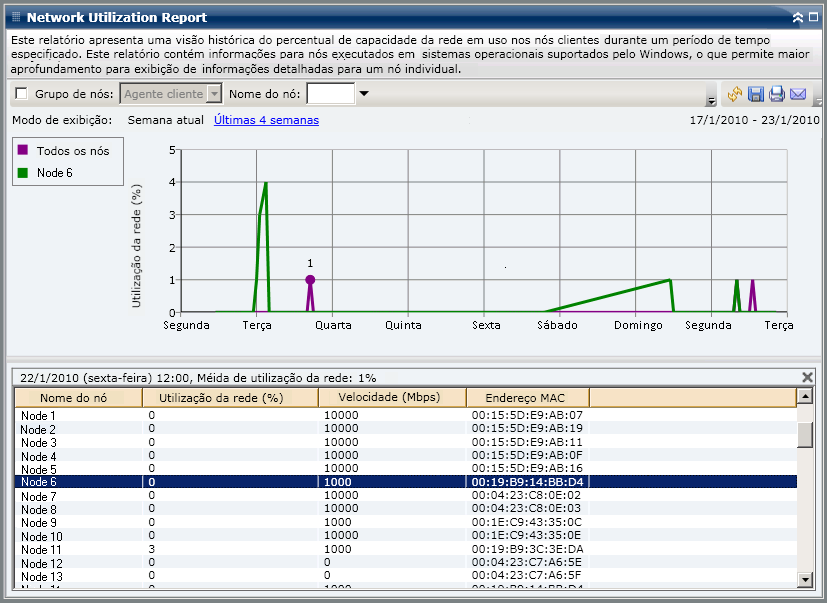Click the refresh report icon
The image size is (827, 603).
tap(735, 94)
